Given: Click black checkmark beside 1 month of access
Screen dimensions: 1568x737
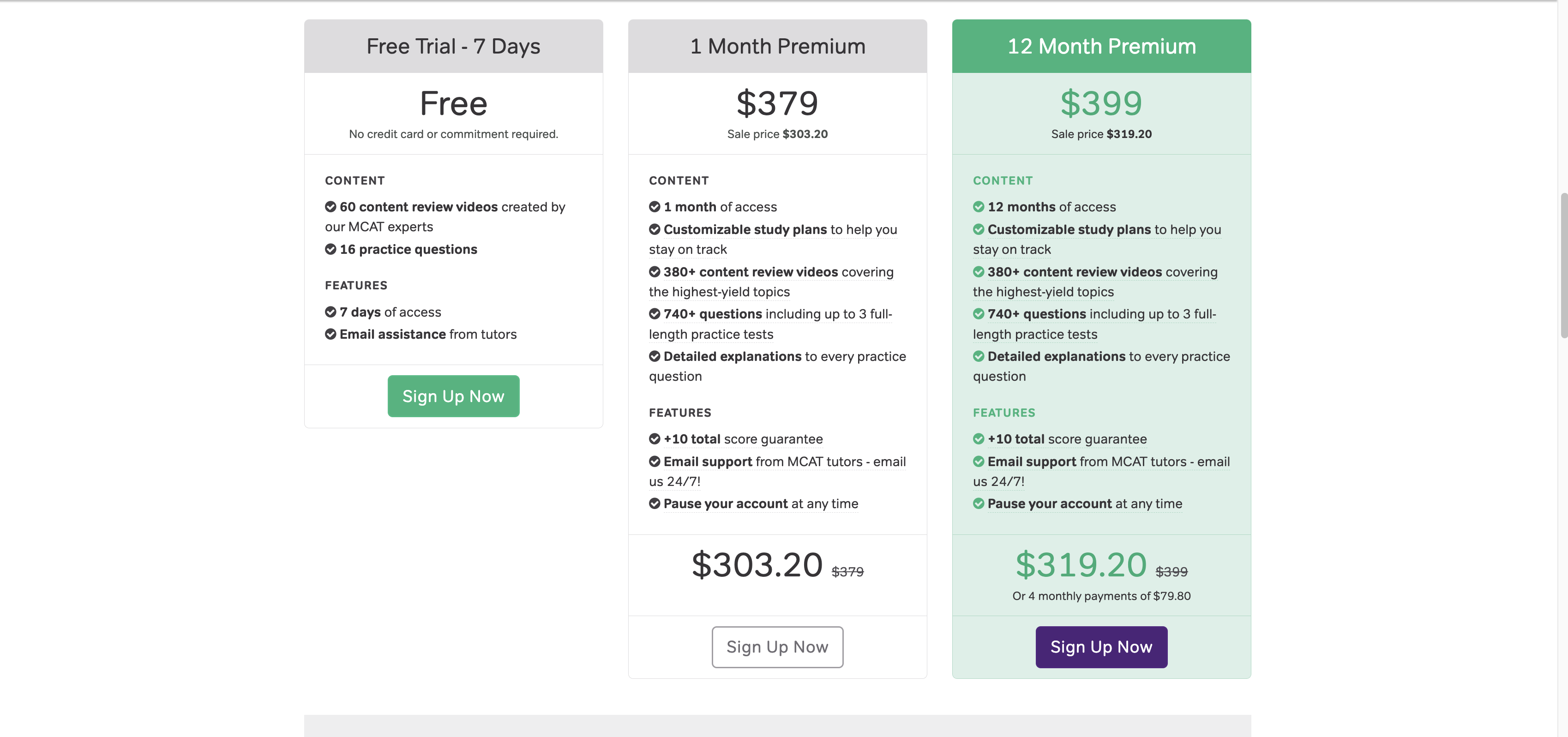Looking at the screenshot, I should point(655,207).
